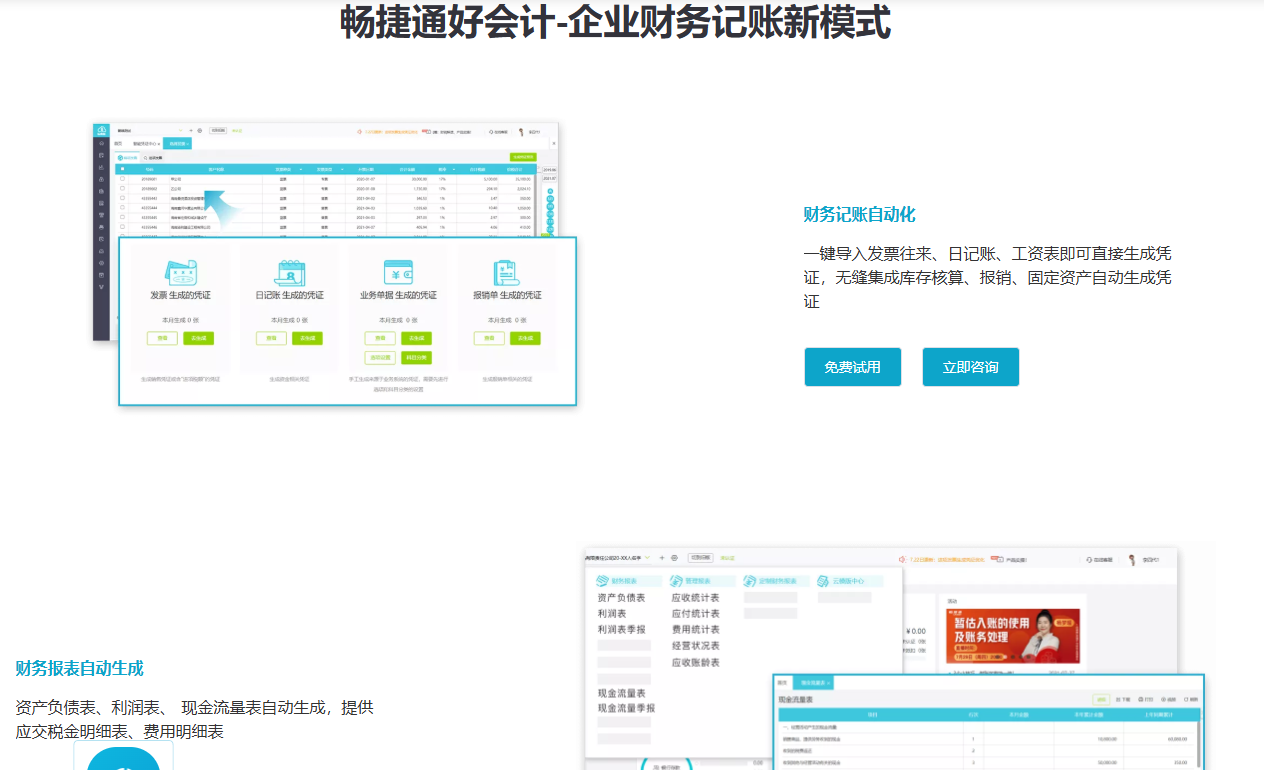Click the green 去生成 button in the 日记账 card

(308, 338)
